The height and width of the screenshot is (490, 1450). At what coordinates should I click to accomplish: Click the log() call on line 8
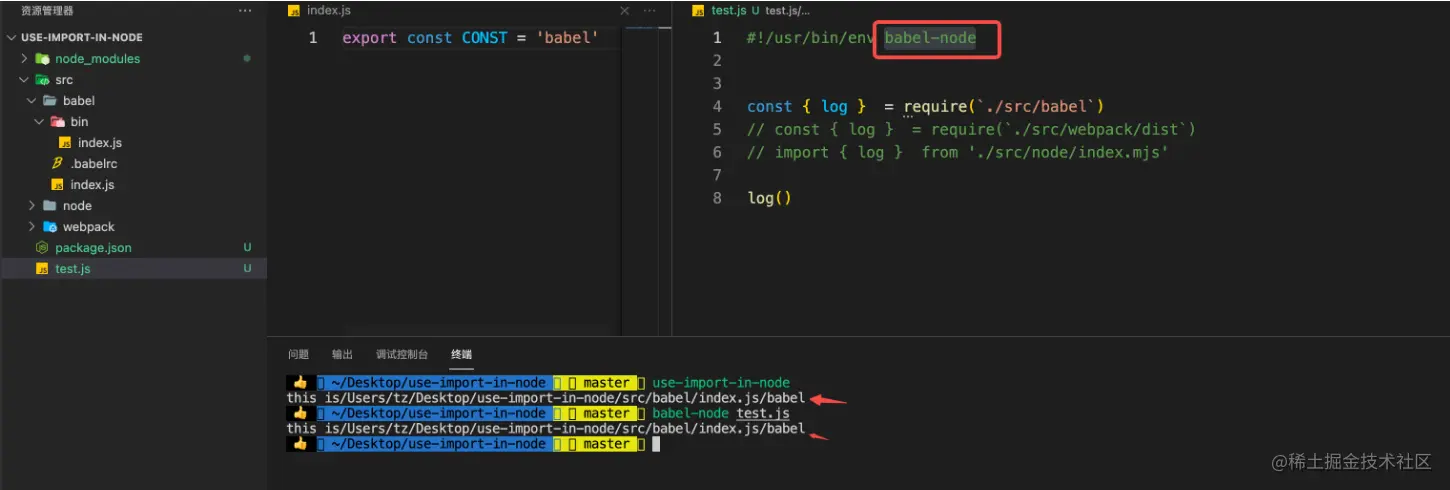pyautogui.click(x=769, y=198)
